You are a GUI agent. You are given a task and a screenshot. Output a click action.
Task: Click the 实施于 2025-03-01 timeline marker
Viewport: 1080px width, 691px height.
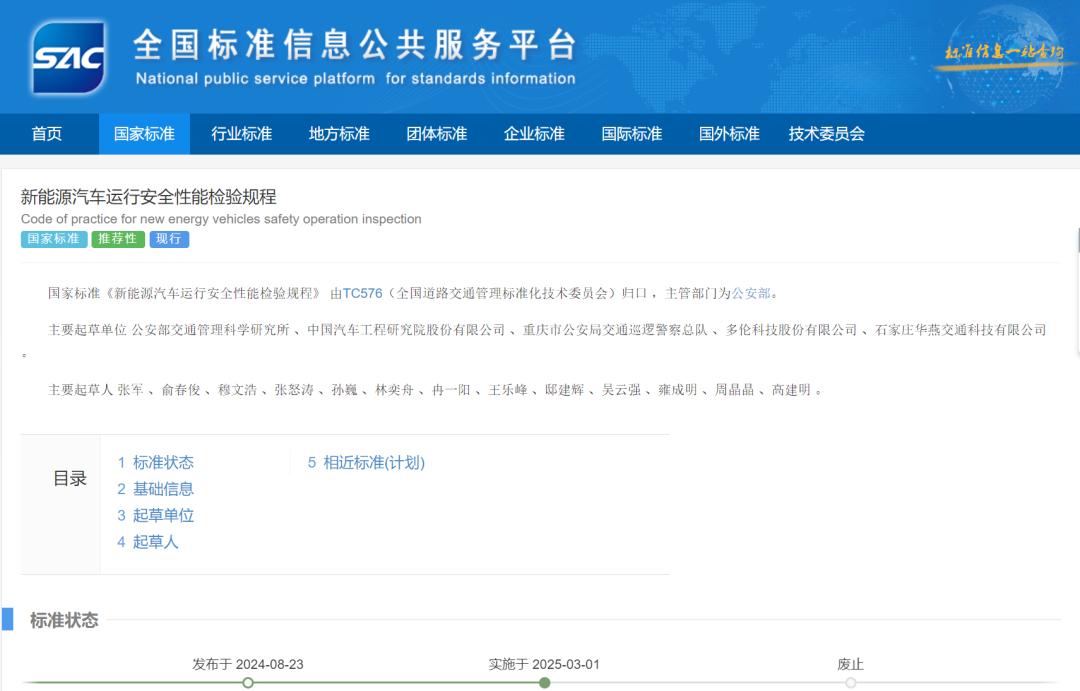[544, 682]
